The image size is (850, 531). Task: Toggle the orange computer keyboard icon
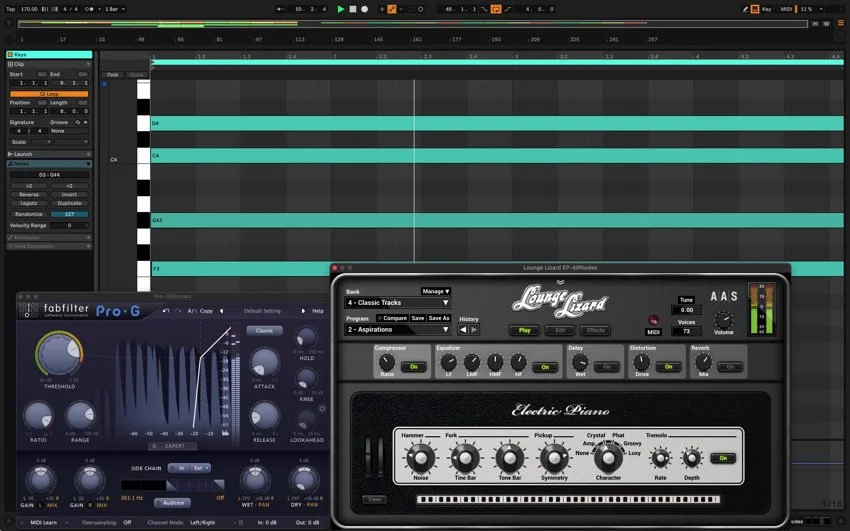click(x=755, y=9)
